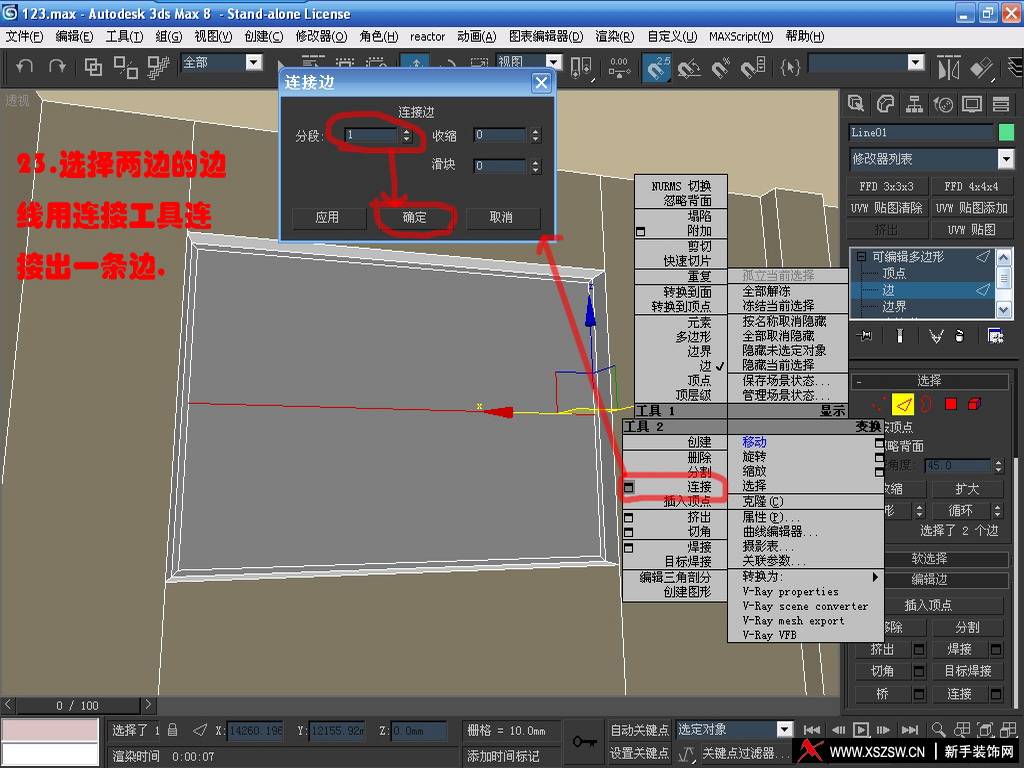Select Vertex sub-object level icon
The image size is (1024, 768).
879,404
